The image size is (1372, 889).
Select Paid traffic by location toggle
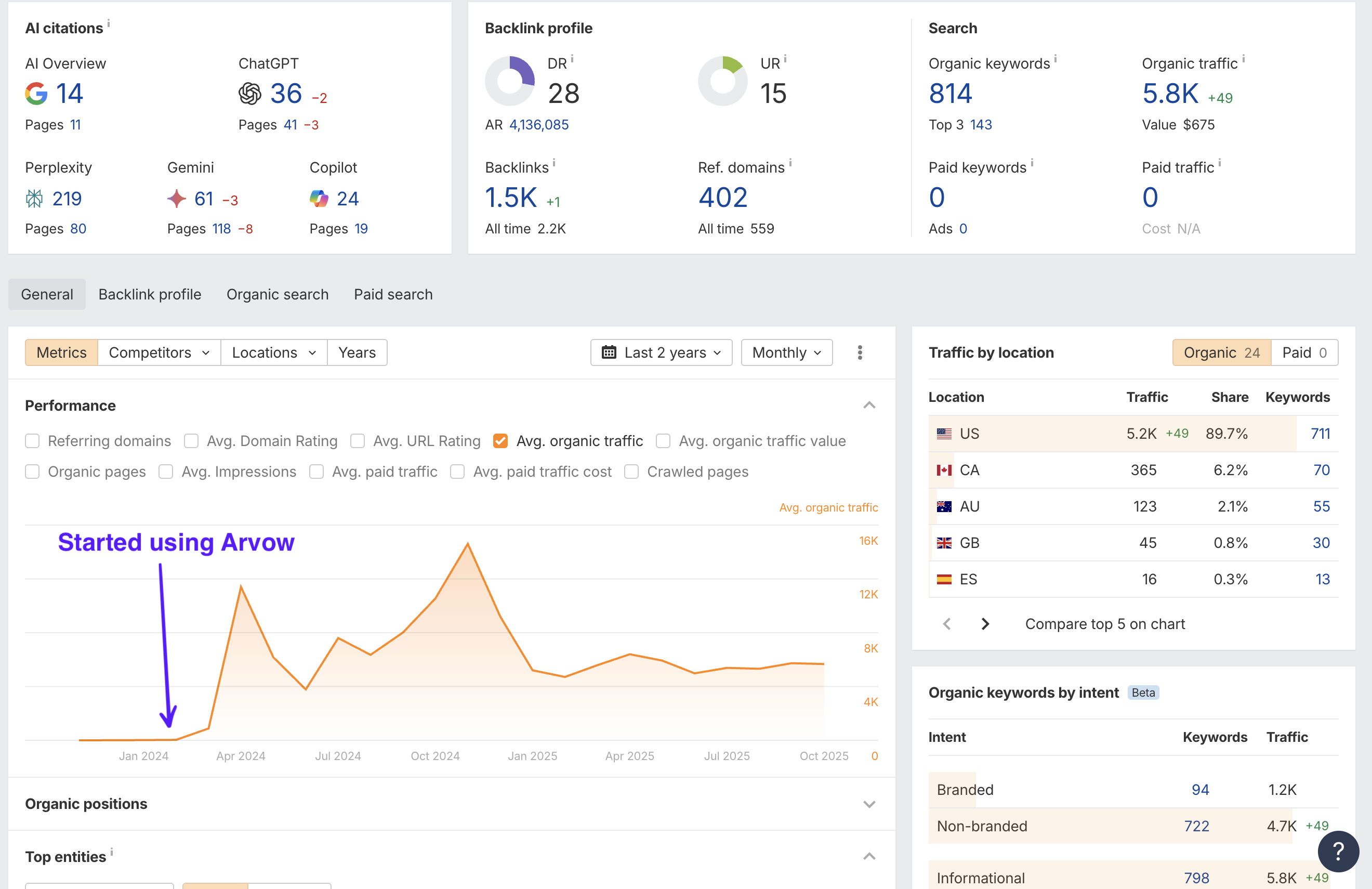pos(1304,352)
